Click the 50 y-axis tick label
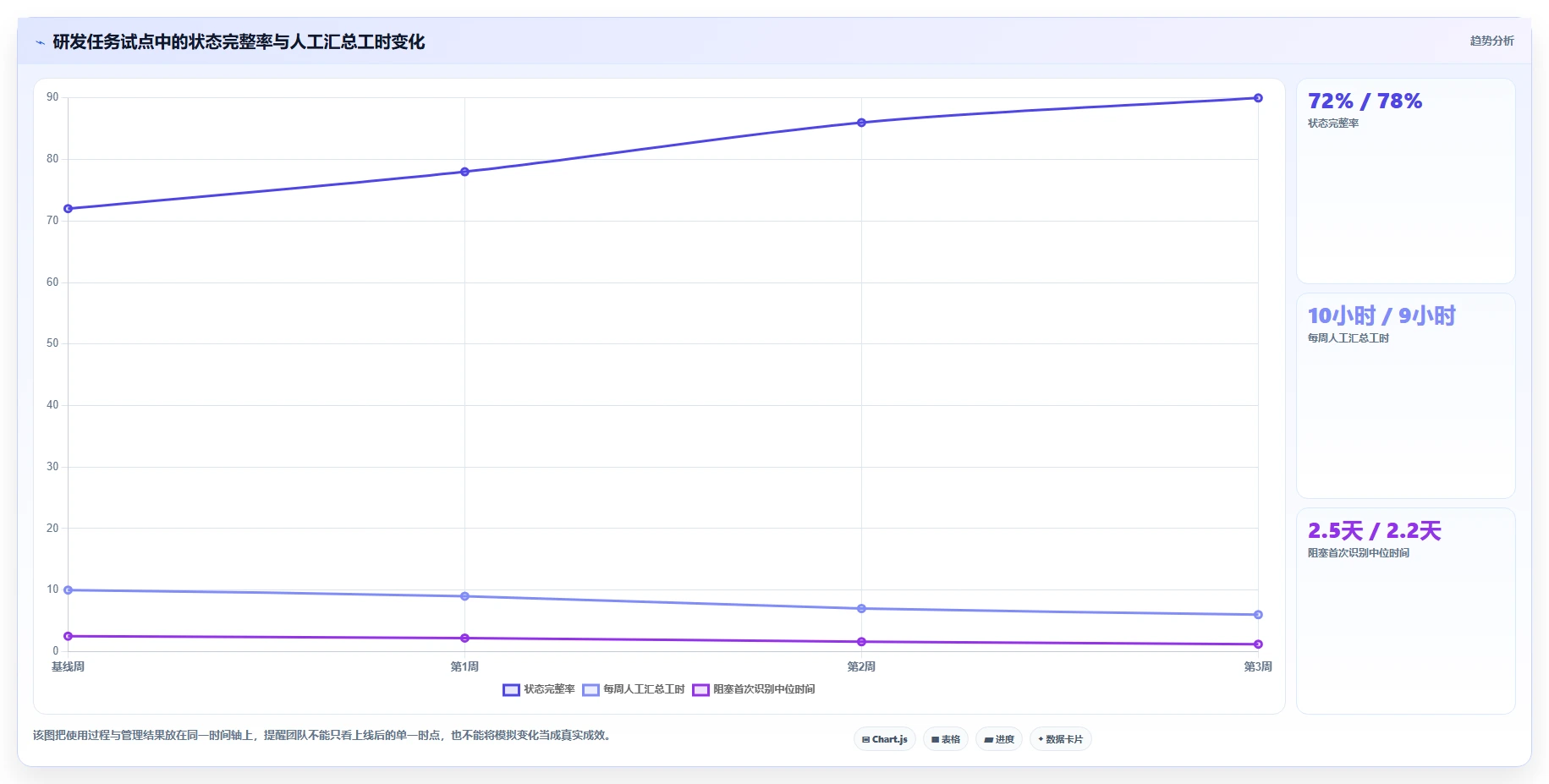This screenshot has width=1549, height=784. (52, 343)
